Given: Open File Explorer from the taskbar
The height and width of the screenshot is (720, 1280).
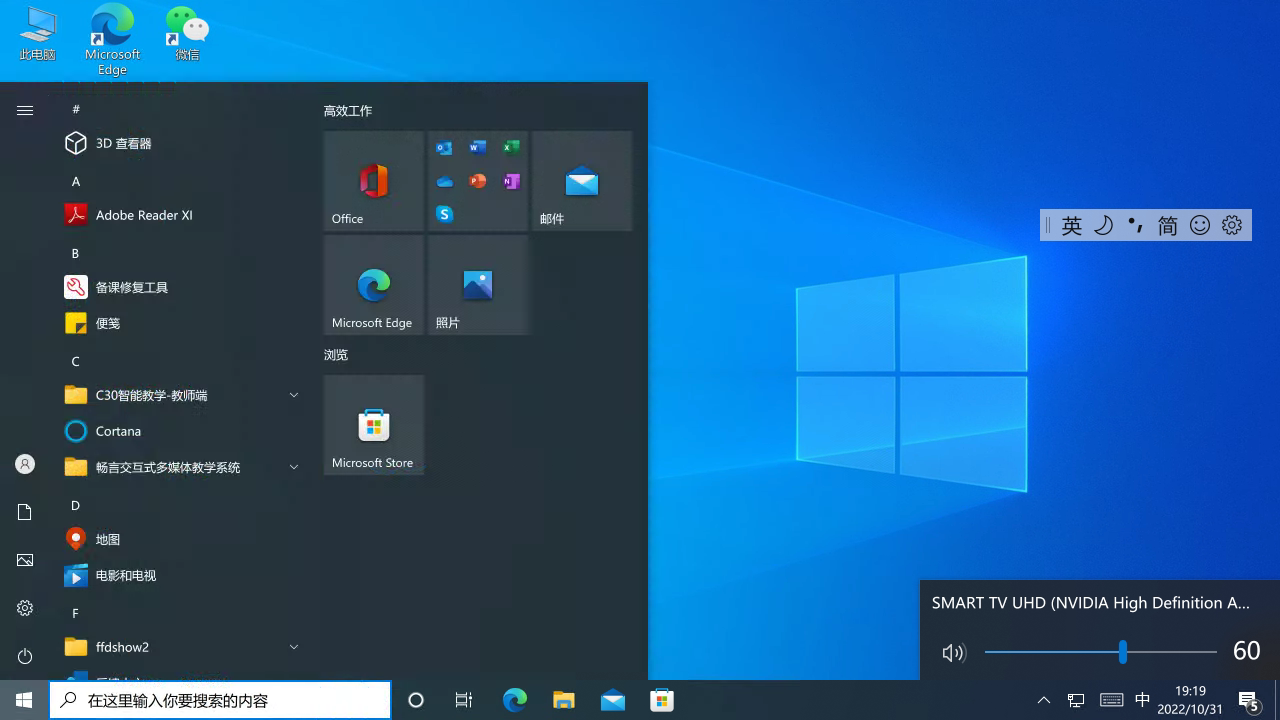Looking at the screenshot, I should [x=564, y=700].
